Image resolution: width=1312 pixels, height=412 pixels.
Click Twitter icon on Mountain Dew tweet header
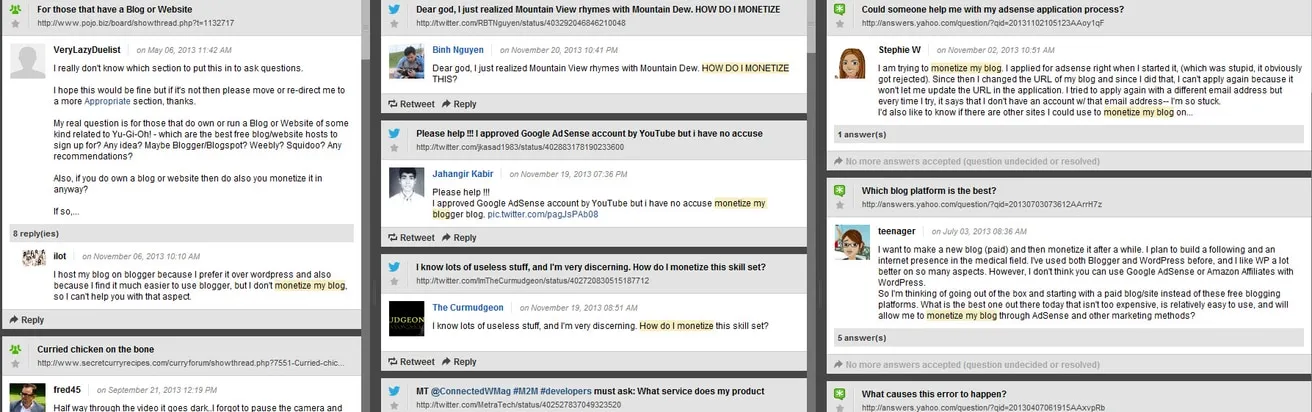pyautogui.click(x=394, y=8)
